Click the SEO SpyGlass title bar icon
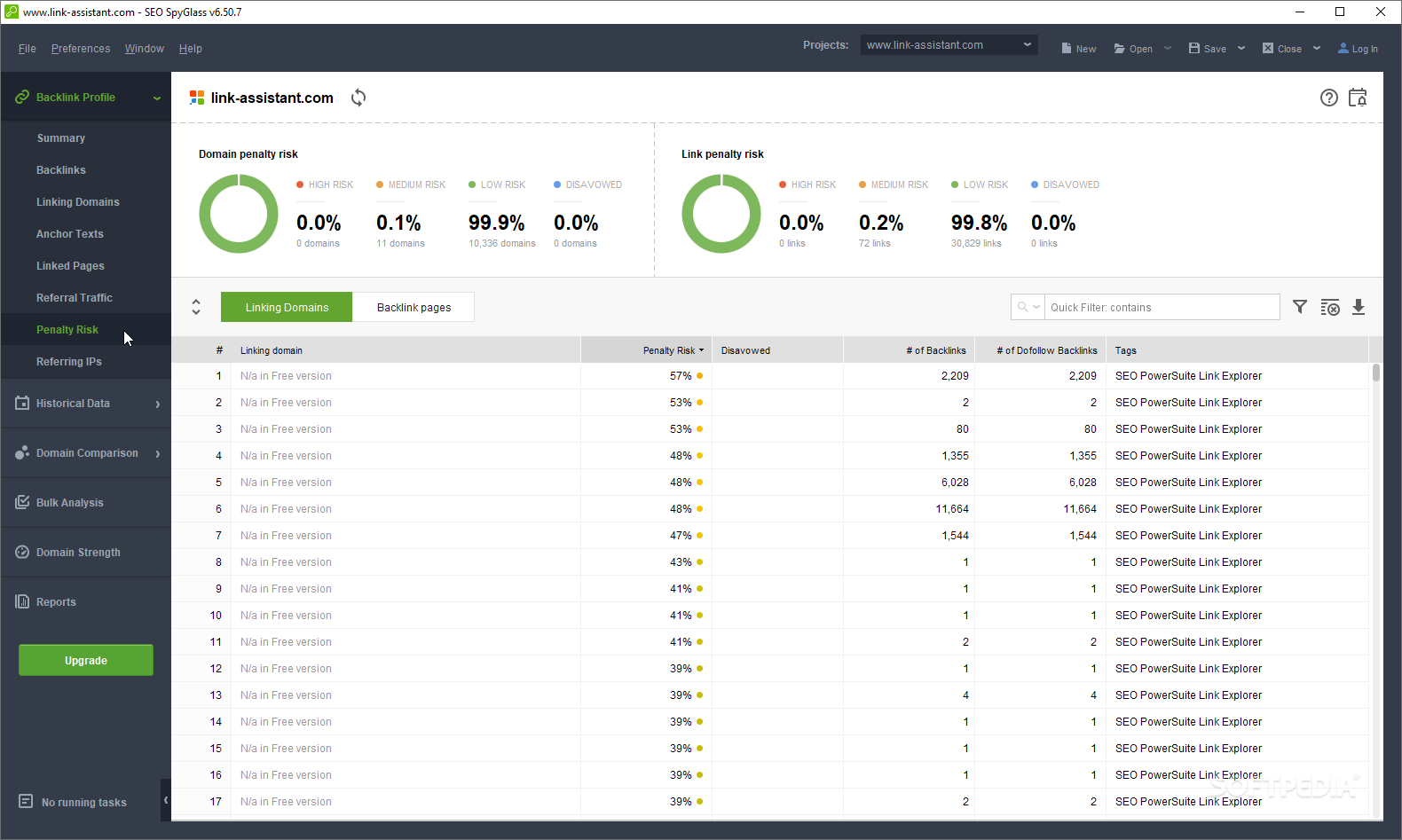This screenshot has height=840, width=1402. (11, 12)
